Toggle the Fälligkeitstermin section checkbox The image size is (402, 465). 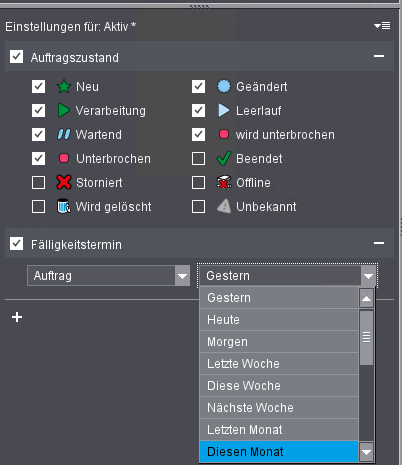16,244
